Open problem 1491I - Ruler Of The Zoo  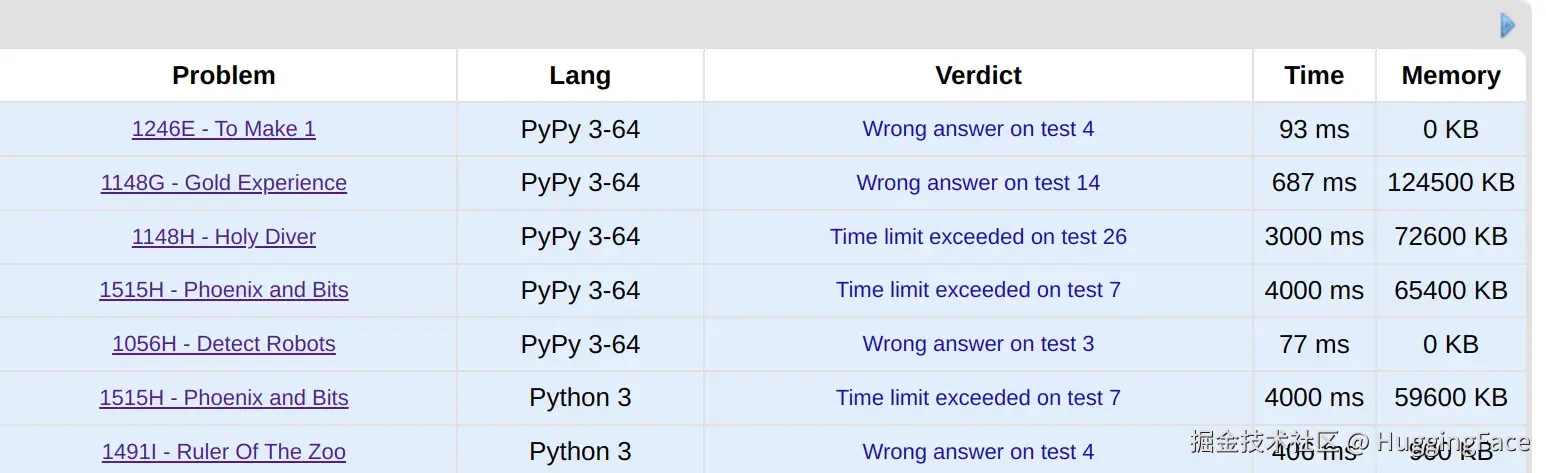224,452
